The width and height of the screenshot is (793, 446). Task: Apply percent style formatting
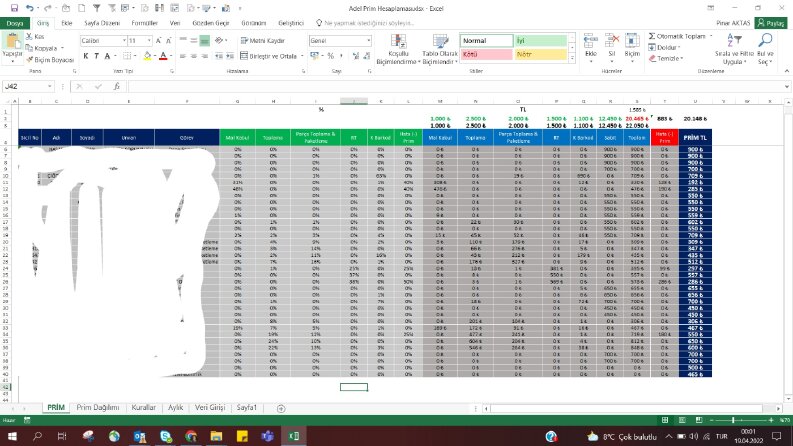330,56
